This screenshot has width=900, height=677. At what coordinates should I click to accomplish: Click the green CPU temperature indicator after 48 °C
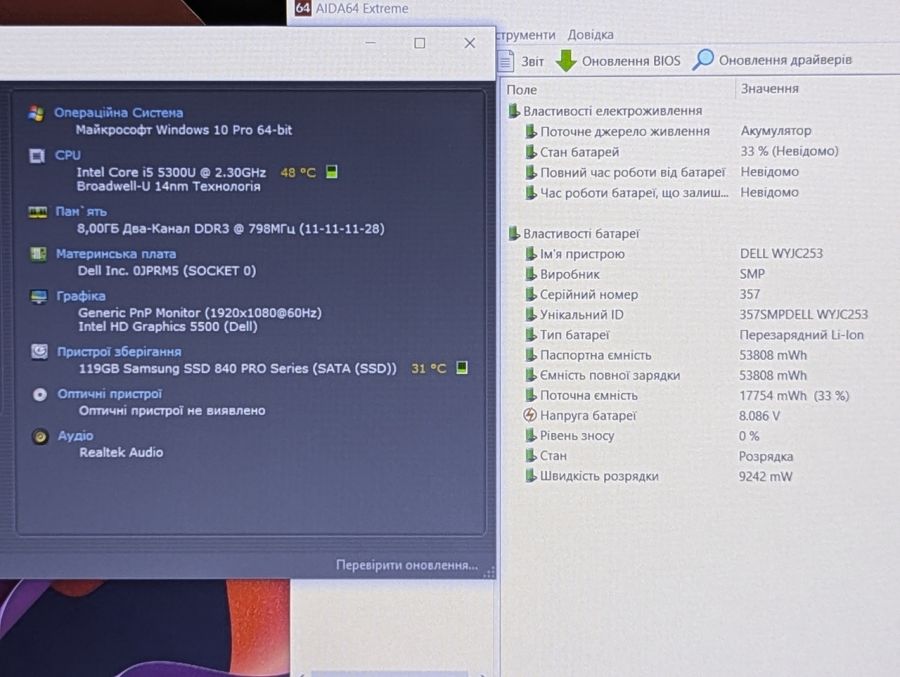[331, 172]
